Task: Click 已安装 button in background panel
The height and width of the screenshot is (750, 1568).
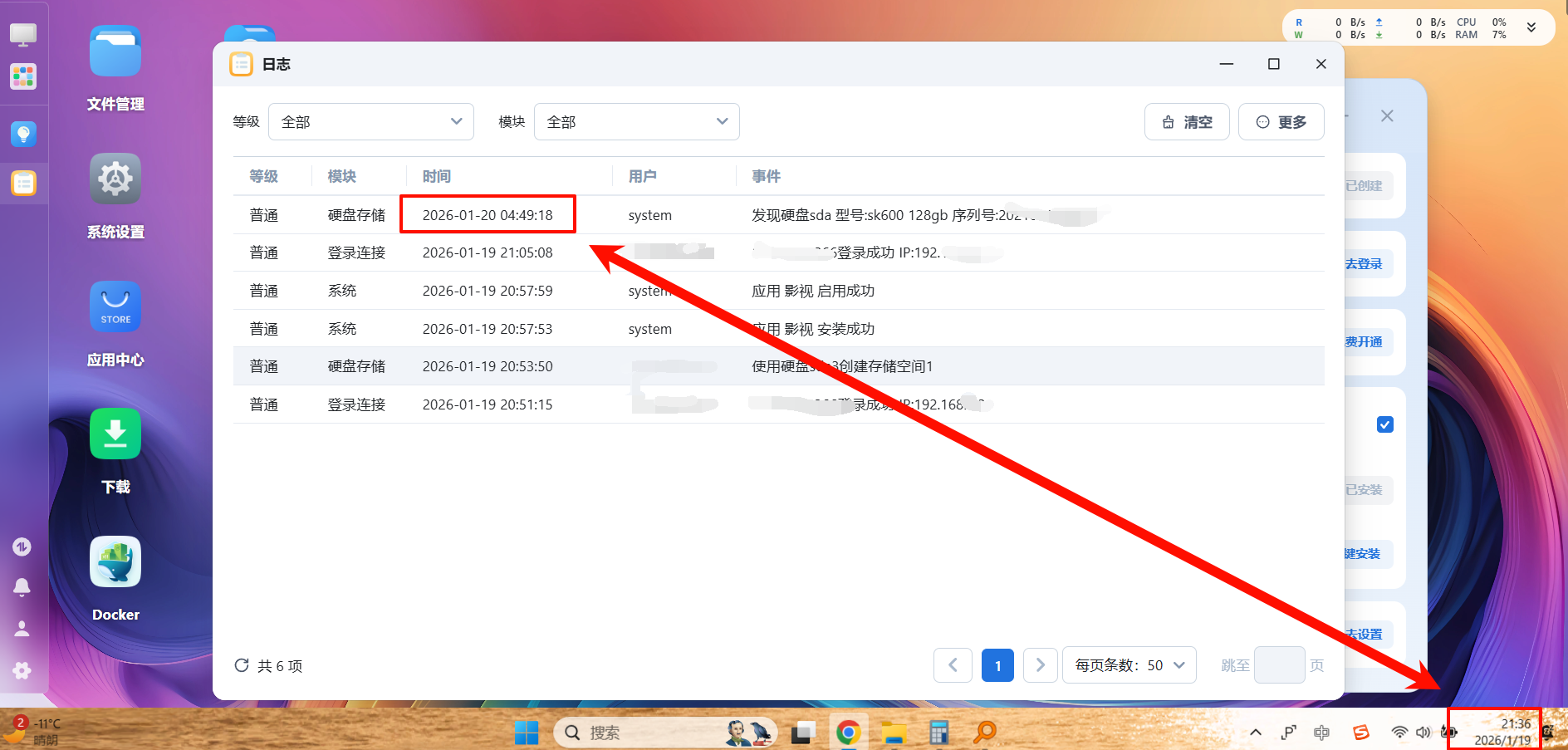Action: pyautogui.click(x=1364, y=490)
